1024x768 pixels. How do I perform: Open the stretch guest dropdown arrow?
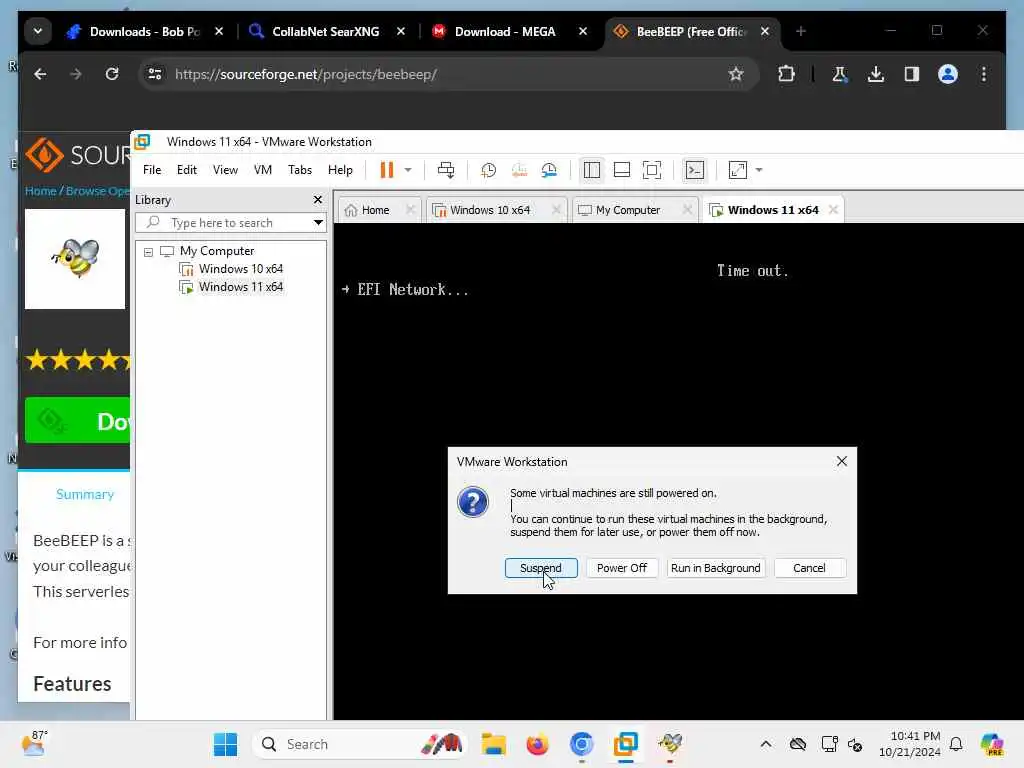click(x=759, y=170)
